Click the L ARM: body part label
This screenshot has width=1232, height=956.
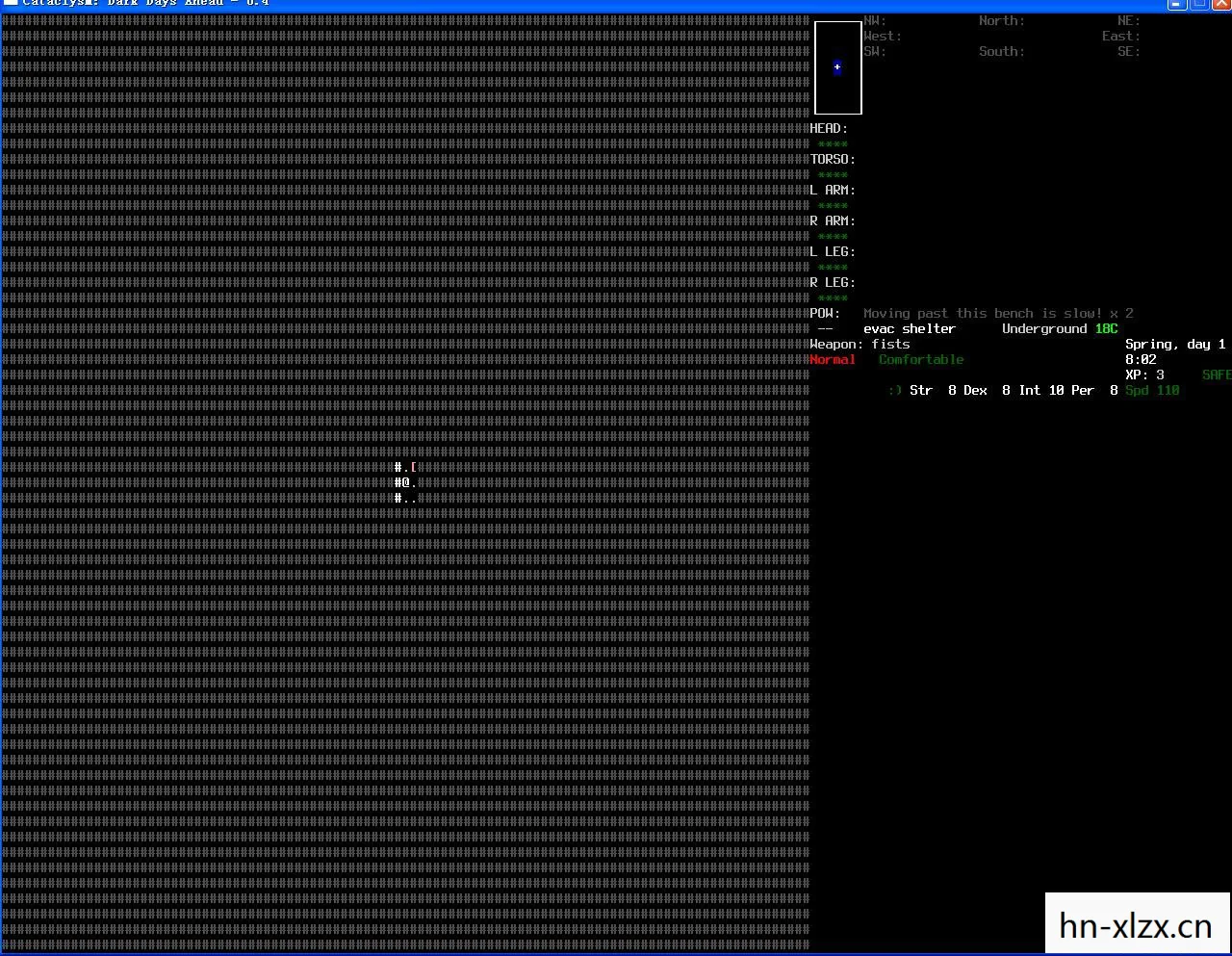click(x=833, y=190)
